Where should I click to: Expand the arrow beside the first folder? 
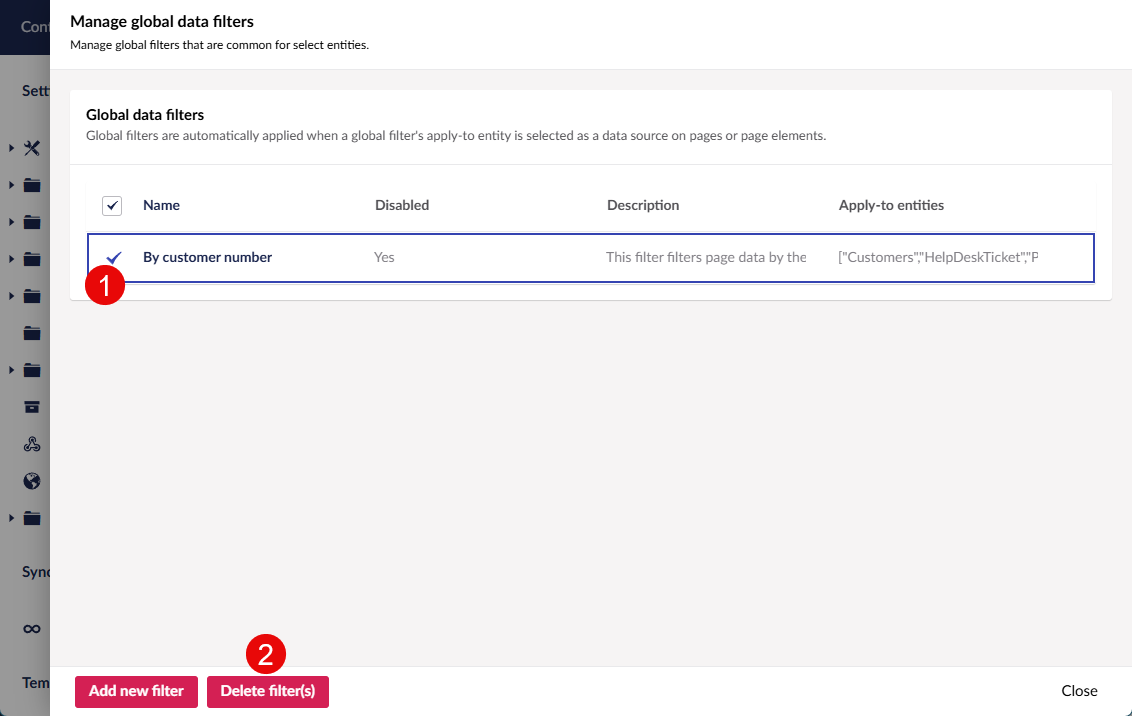pyautogui.click(x=11, y=185)
